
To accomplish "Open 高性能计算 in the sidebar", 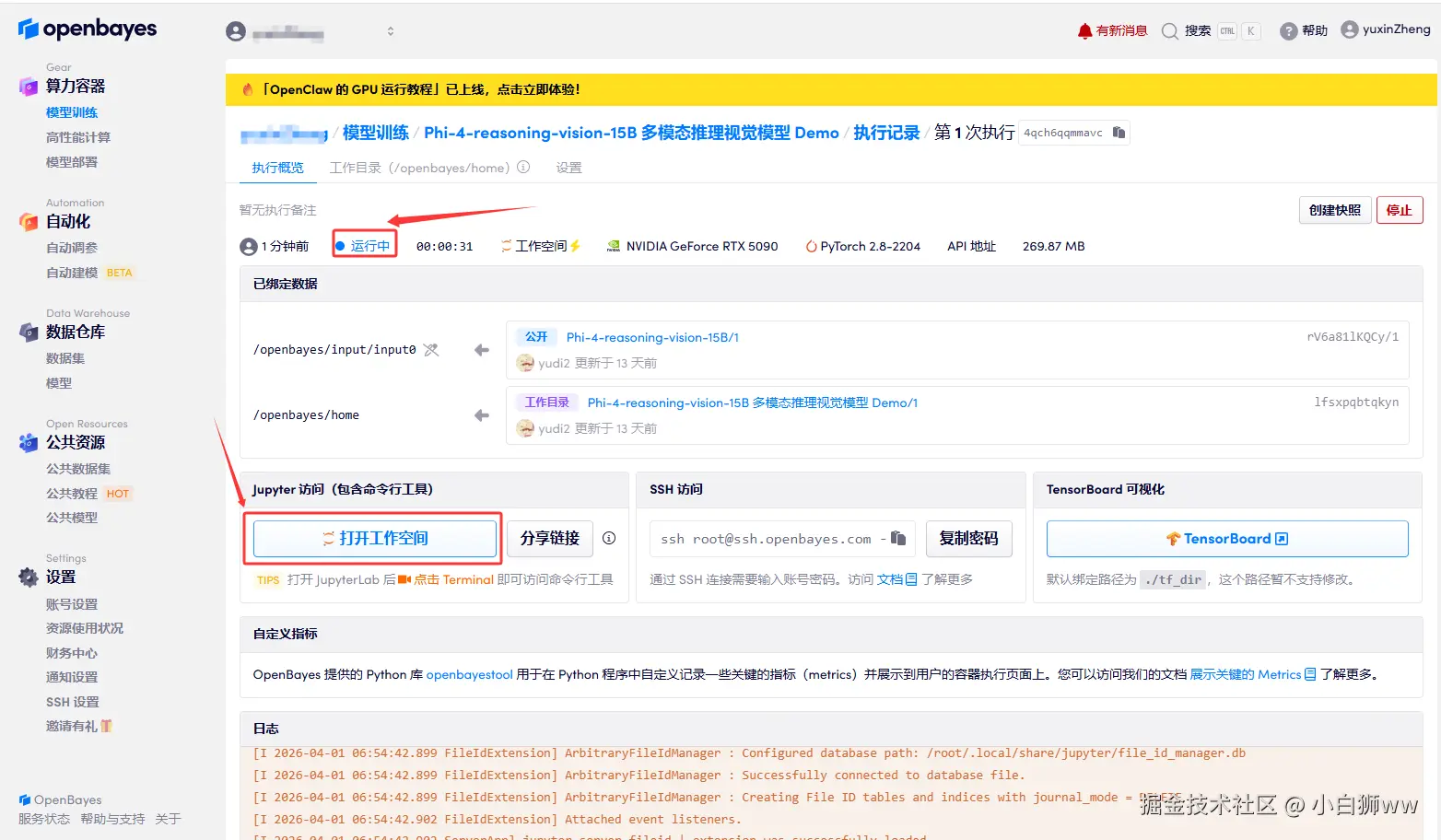I will (x=78, y=137).
